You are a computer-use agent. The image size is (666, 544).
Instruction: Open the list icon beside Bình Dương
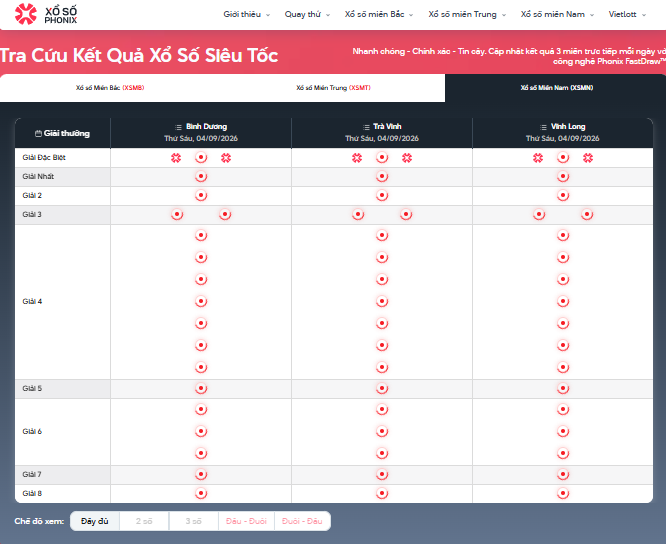point(178,127)
